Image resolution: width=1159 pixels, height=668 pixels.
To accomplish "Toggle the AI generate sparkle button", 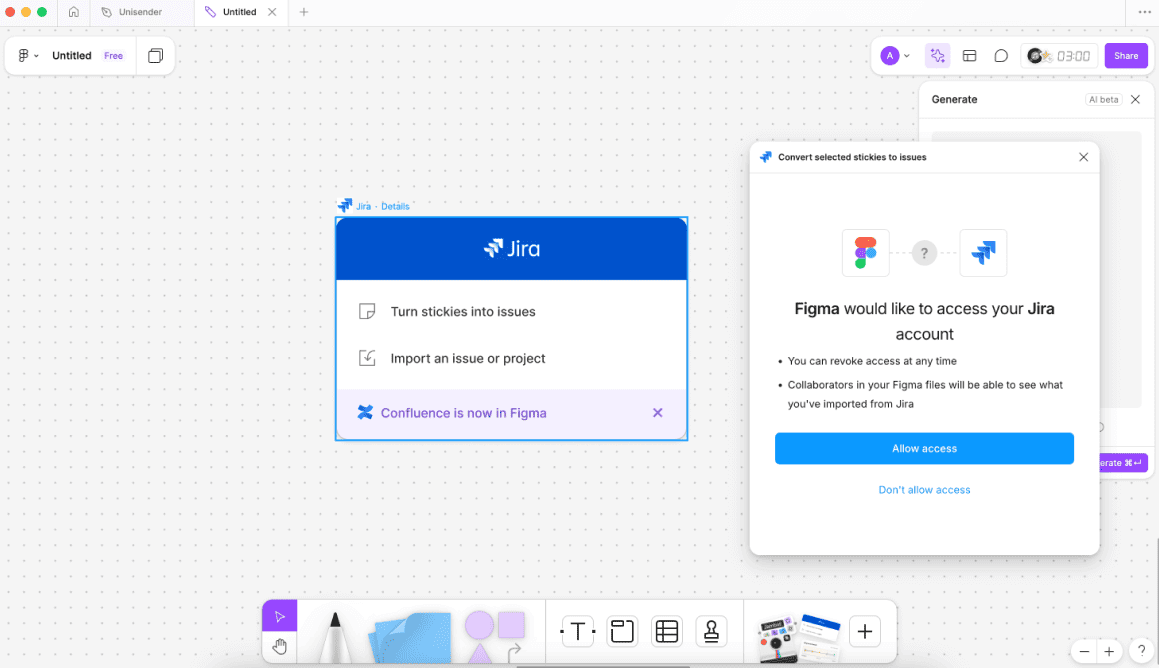I will point(937,55).
